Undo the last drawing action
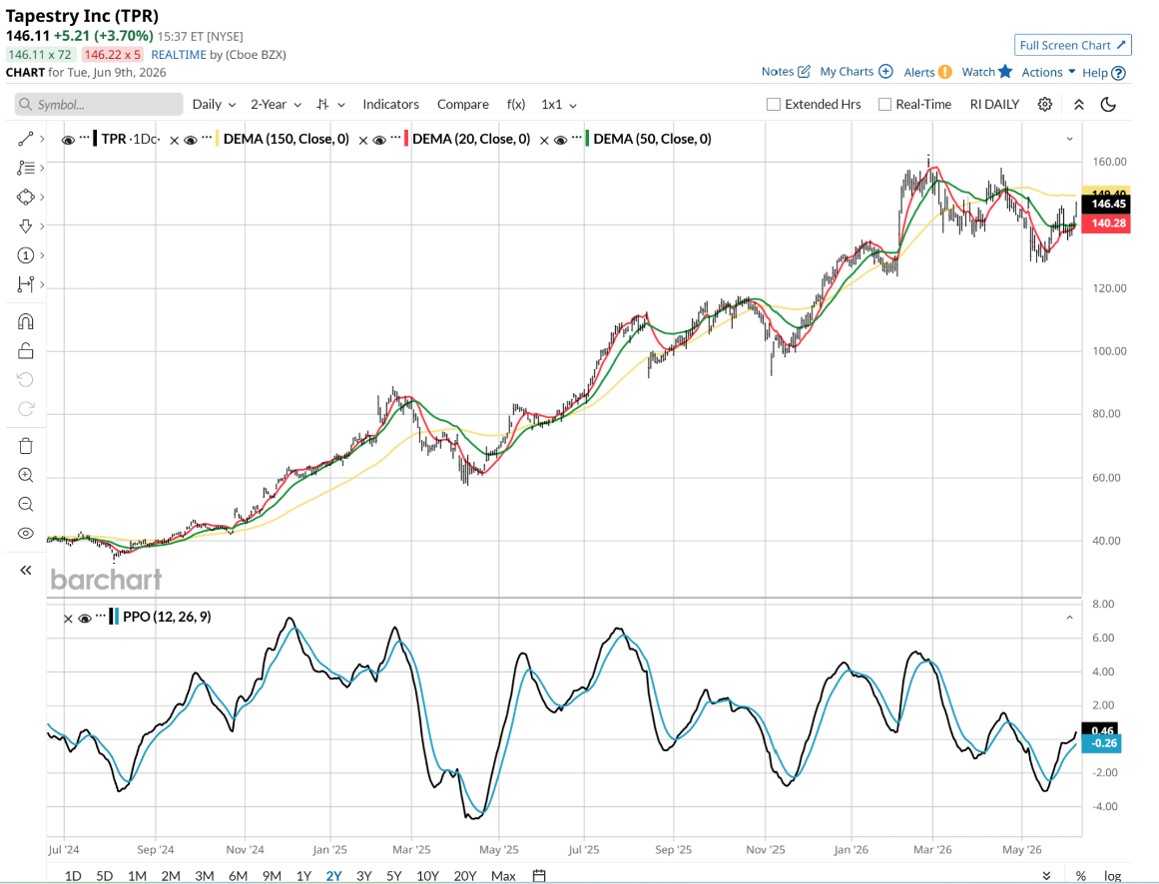The height and width of the screenshot is (884, 1159). pyautogui.click(x=25, y=379)
